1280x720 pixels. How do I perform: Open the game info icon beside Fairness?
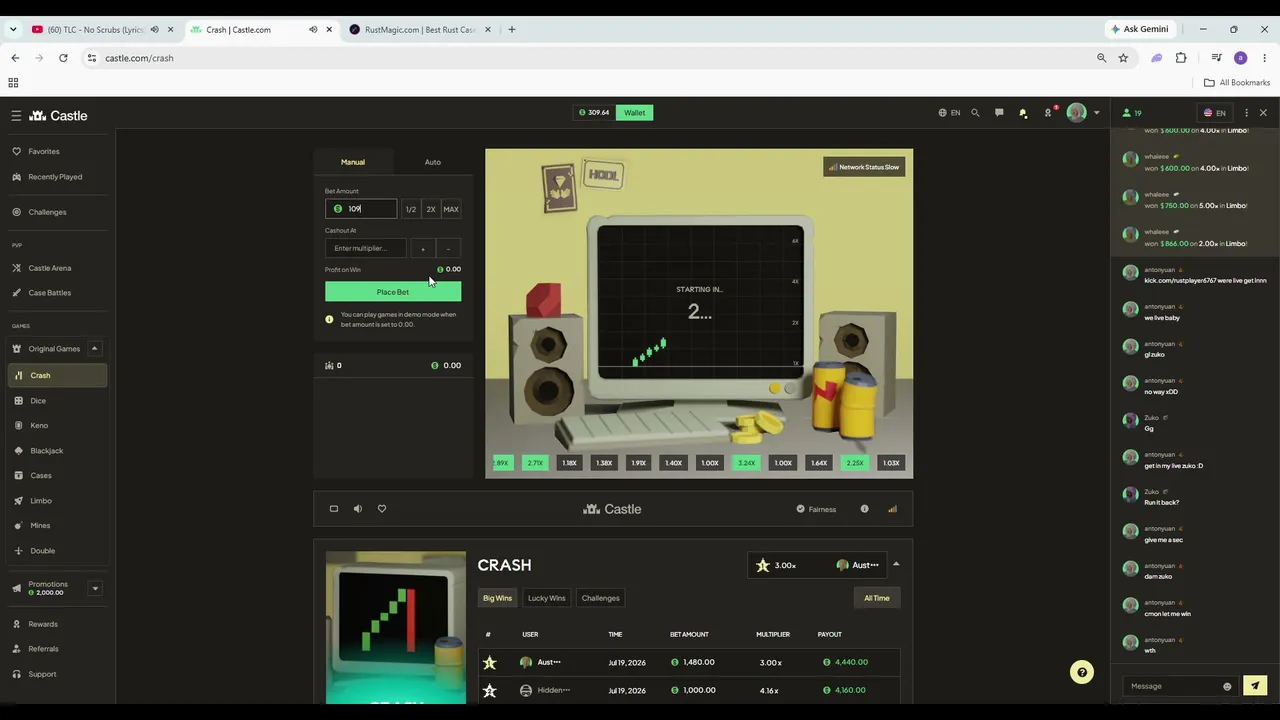(865, 509)
